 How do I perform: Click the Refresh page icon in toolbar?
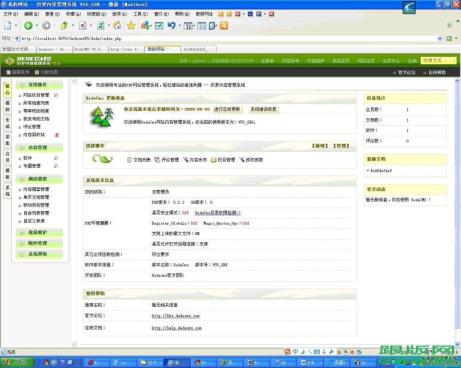[100, 26]
